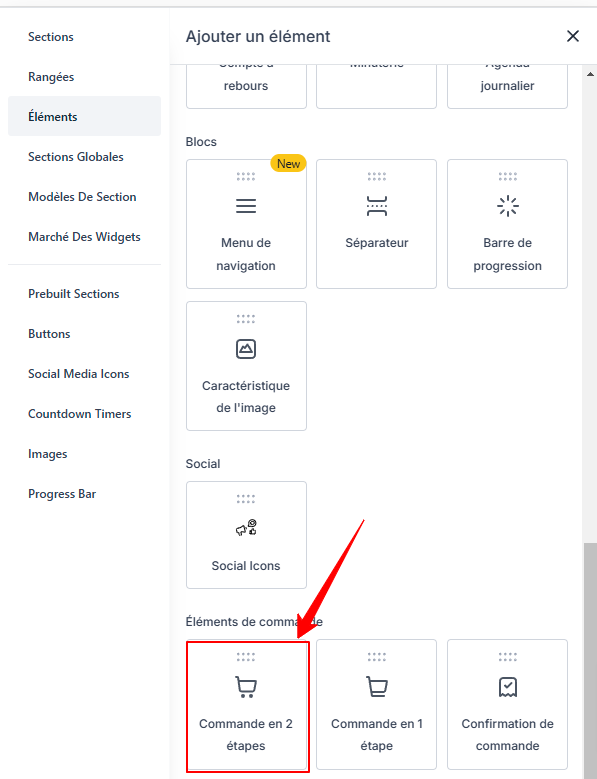Viewport: 597px width, 779px height.
Task: Select the Commande en 1 étape cart icon
Action: click(377, 687)
